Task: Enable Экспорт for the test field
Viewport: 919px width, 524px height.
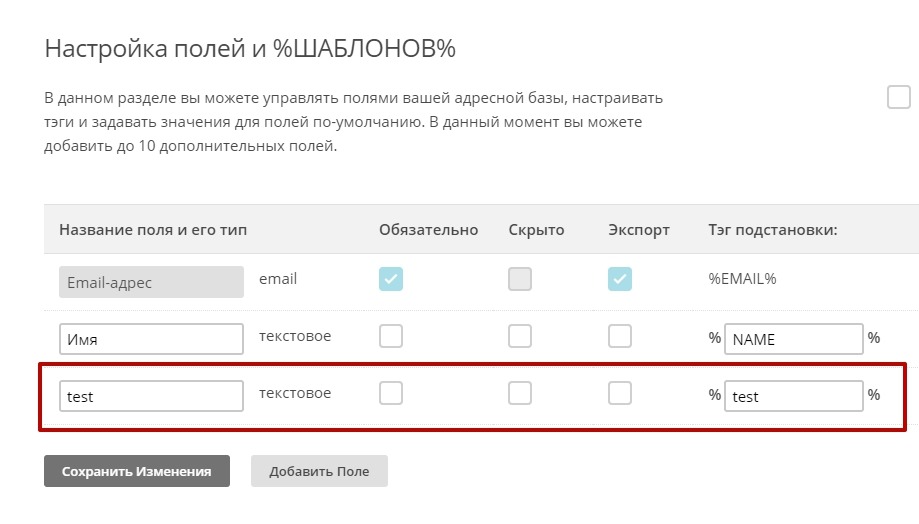Action: pos(620,394)
